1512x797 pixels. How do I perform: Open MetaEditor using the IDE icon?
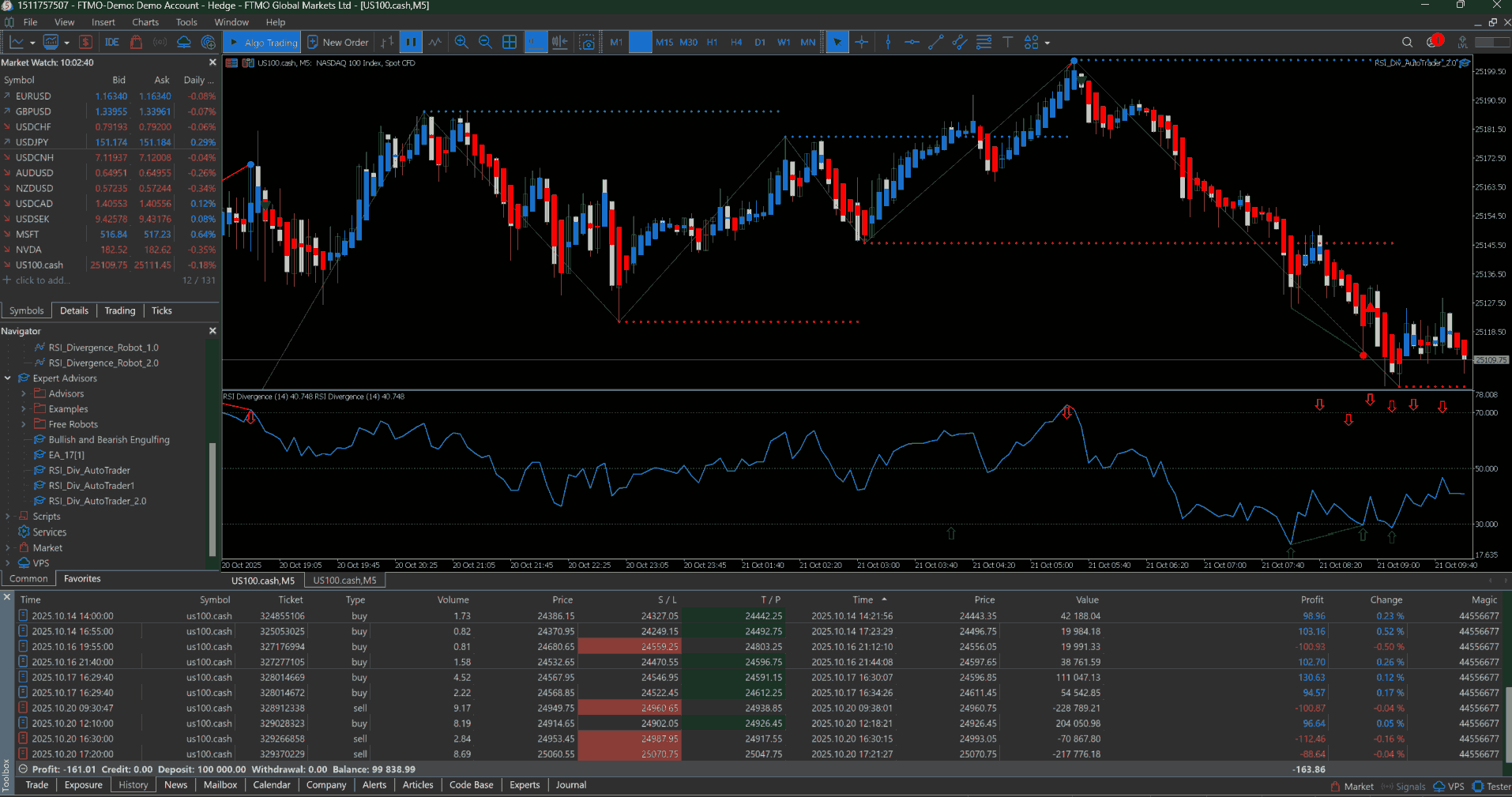111,42
